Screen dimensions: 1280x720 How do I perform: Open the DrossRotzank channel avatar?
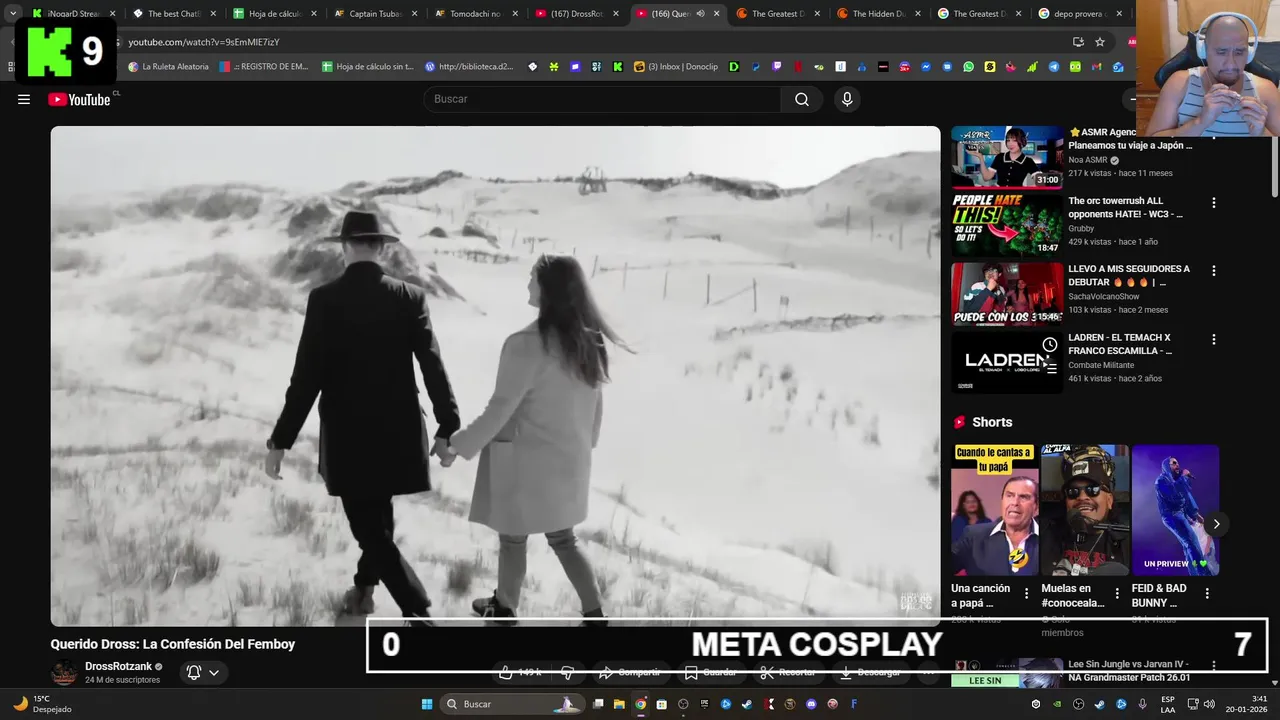pos(64,672)
